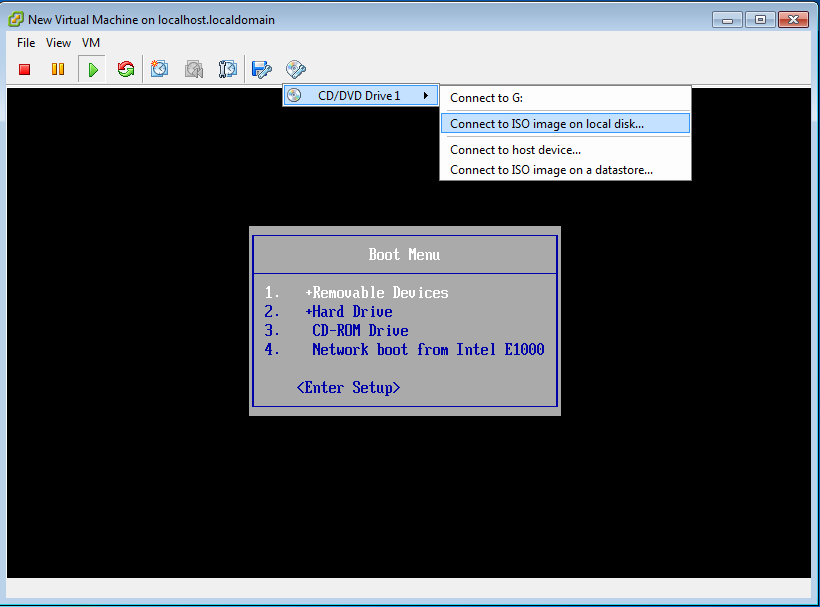Open the VM menu
The image size is (820, 607).
90,43
